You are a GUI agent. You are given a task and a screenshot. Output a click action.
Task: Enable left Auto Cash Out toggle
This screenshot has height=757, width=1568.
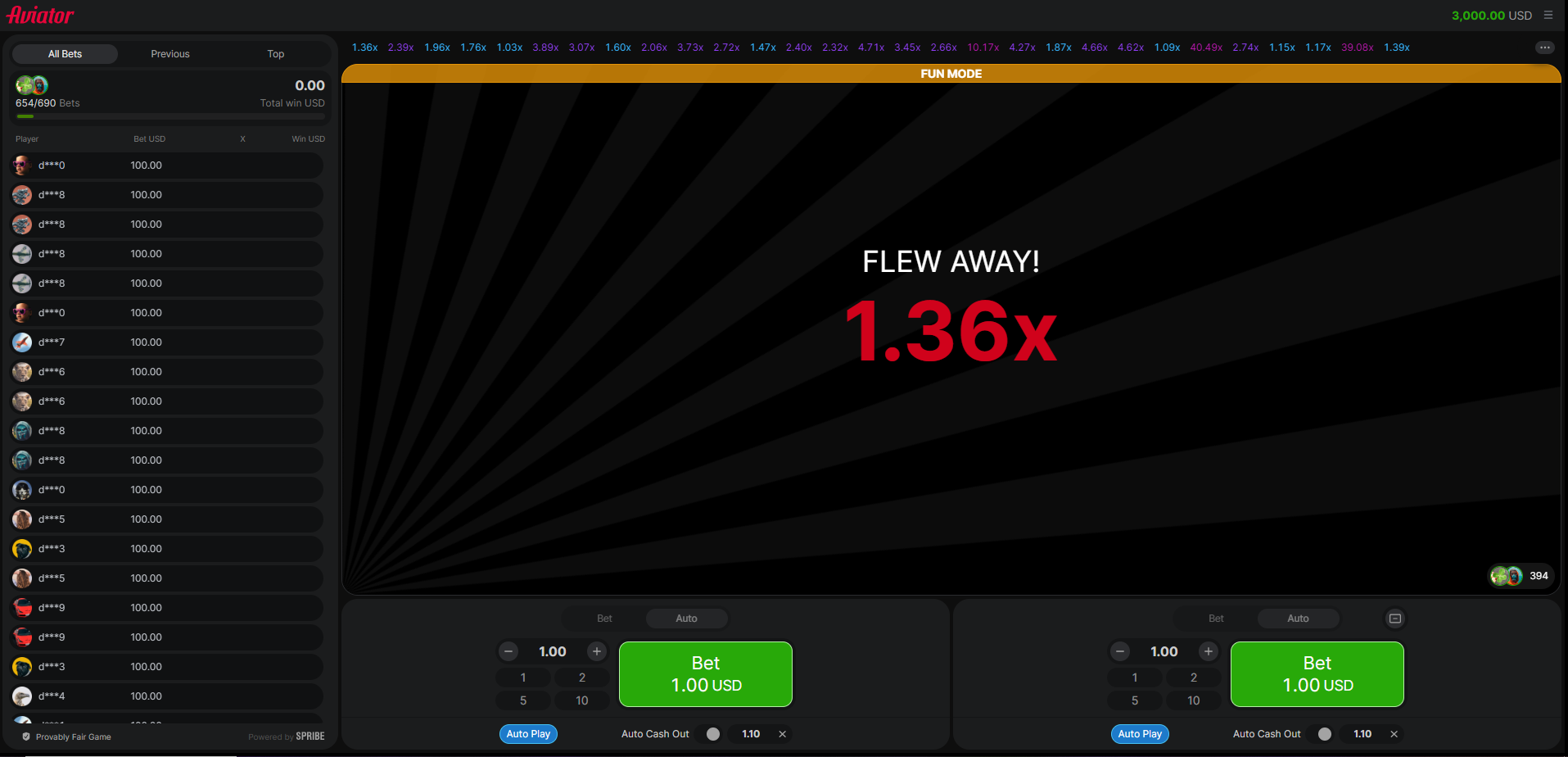point(713,734)
